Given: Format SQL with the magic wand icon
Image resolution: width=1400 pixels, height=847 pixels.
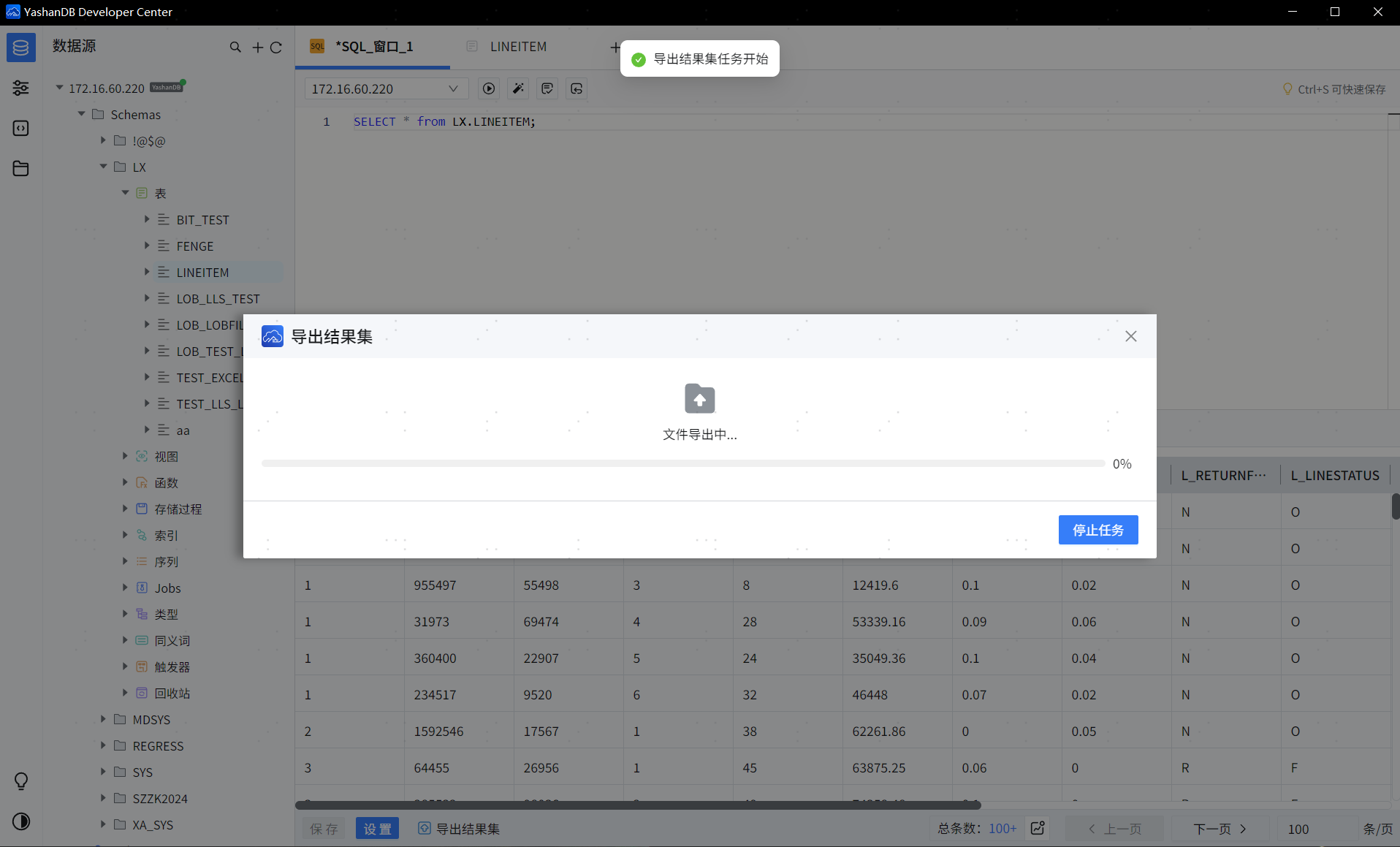Looking at the screenshot, I should point(518,88).
